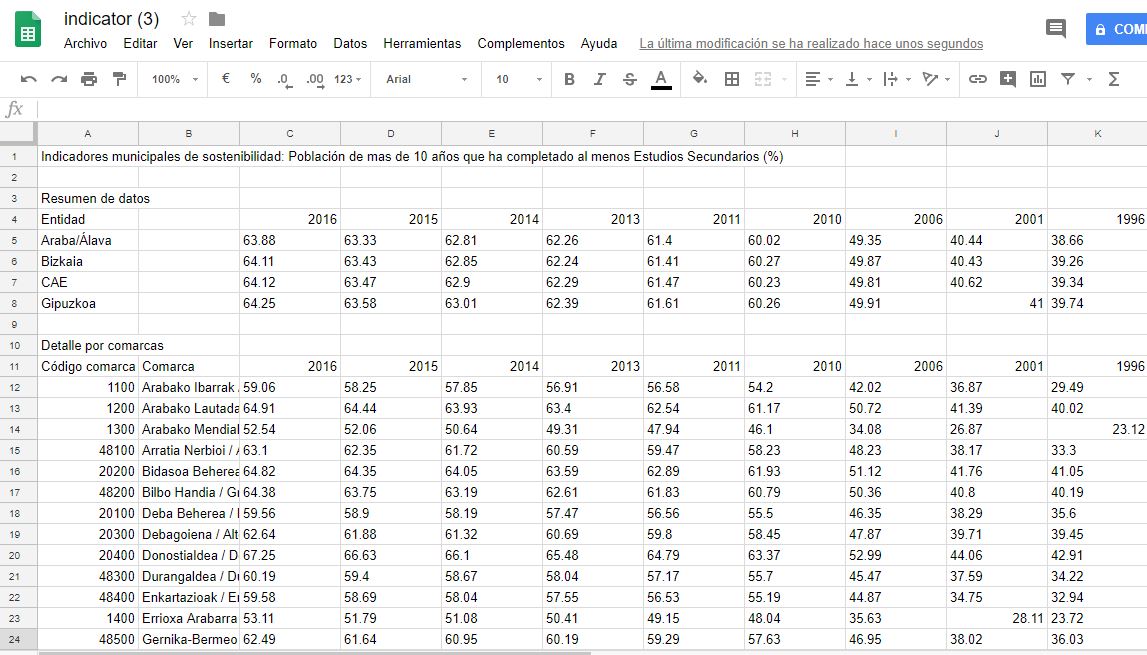The width and height of the screenshot is (1147, 655).
Task: Open the Editar menu
Action: [140, 43]
